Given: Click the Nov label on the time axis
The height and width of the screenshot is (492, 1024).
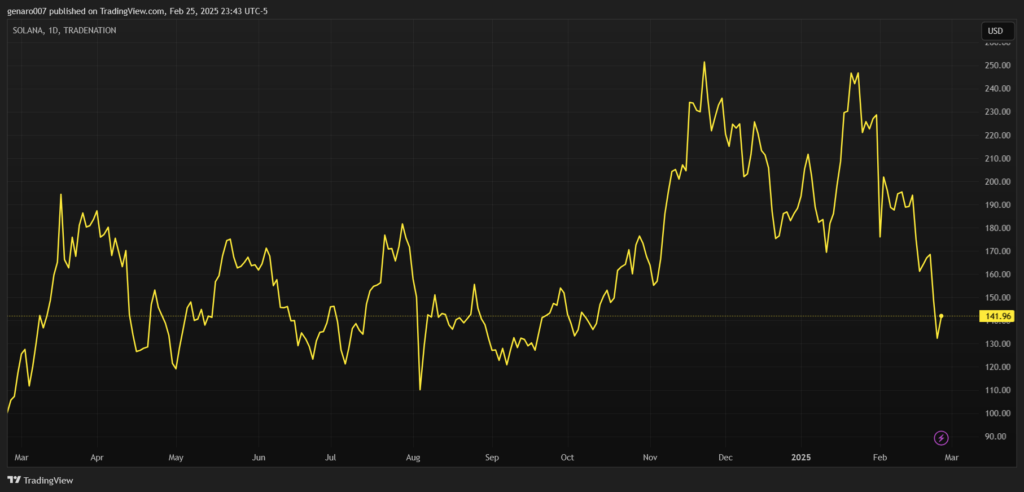Looking at the screenshot, I should tap(649, 458).
